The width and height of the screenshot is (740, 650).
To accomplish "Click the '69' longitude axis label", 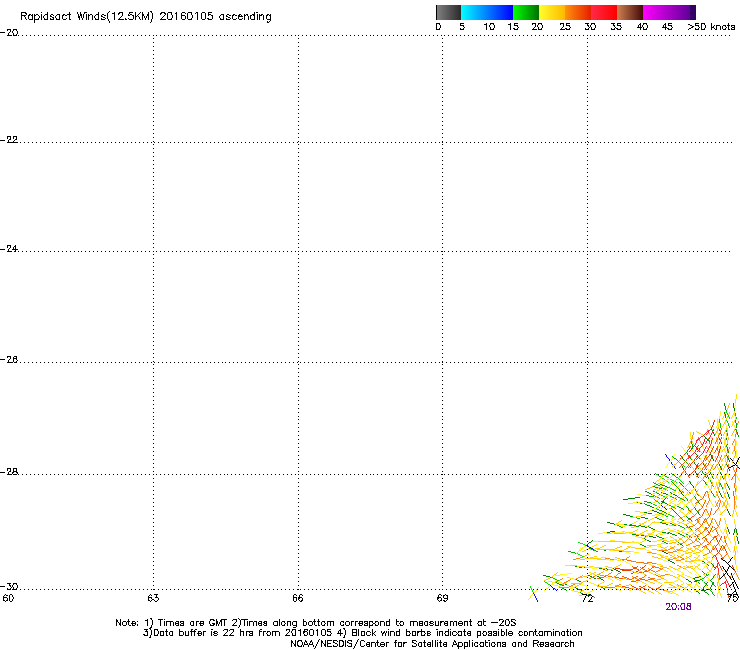I will pos(442,598).
